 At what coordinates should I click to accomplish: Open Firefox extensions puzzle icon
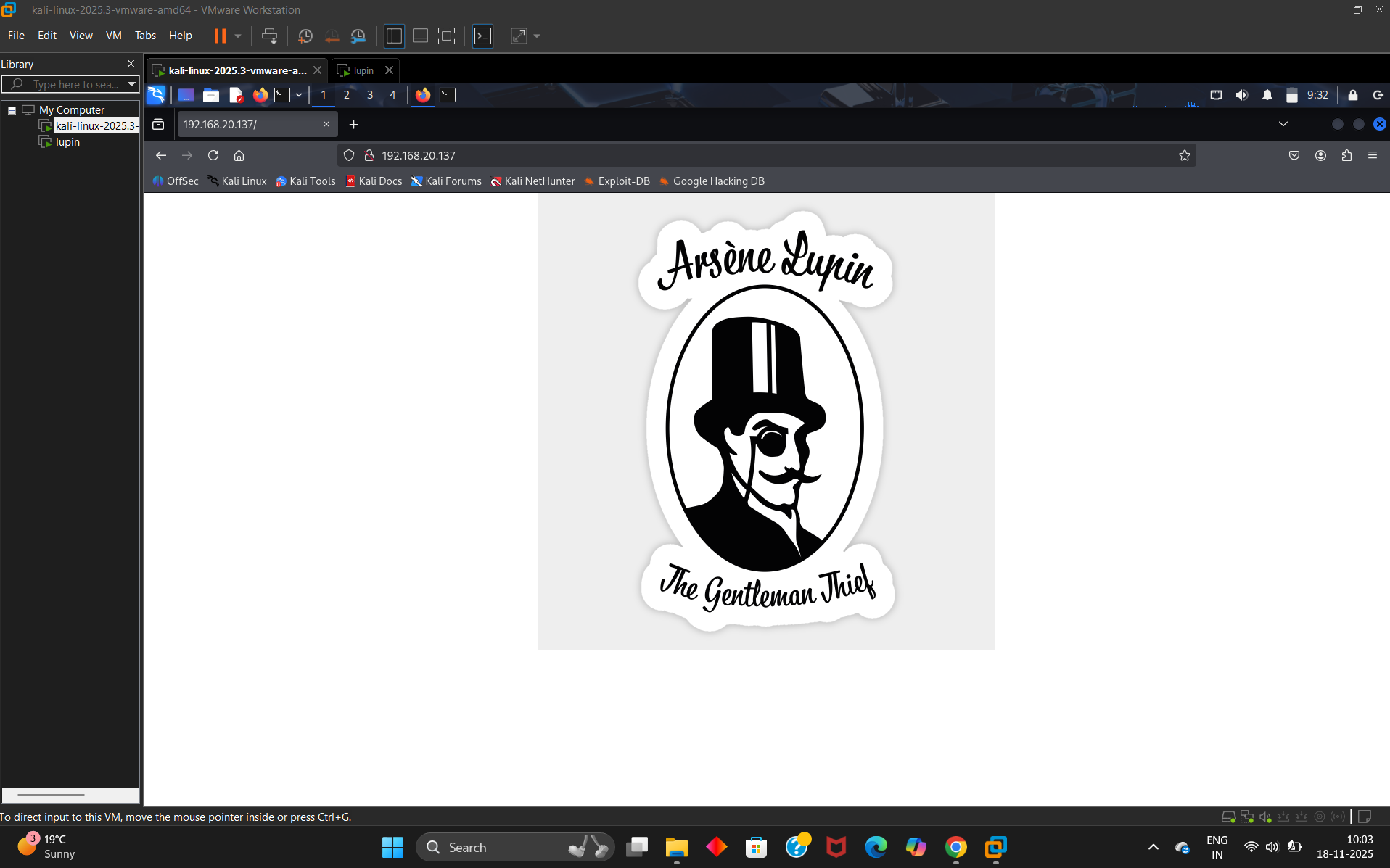click(x=1346, y=155)
